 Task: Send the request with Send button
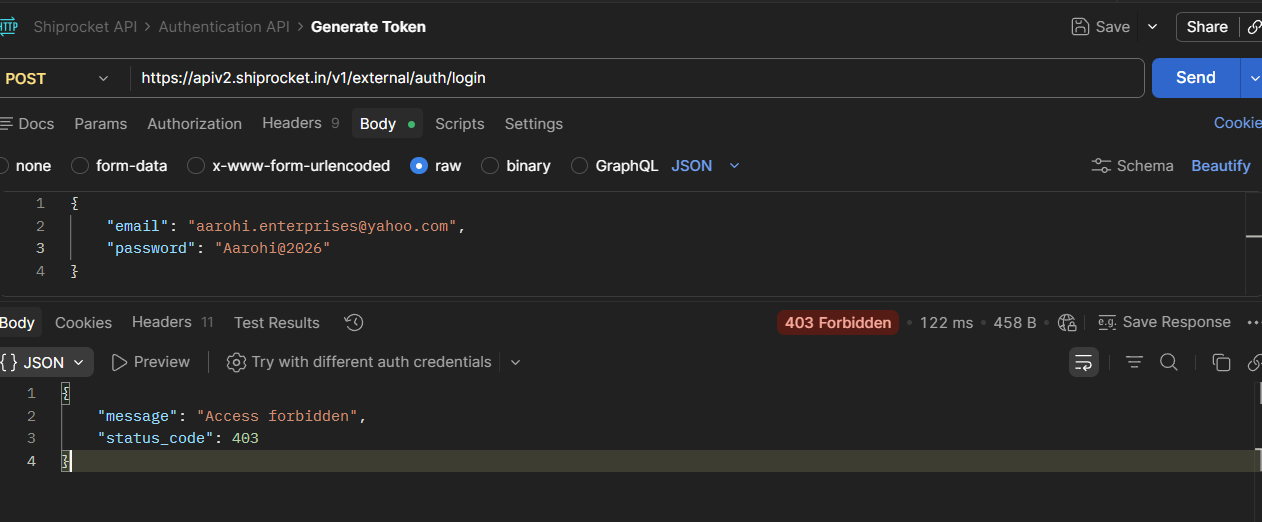pyautogui.click(x=1196, y=78)
